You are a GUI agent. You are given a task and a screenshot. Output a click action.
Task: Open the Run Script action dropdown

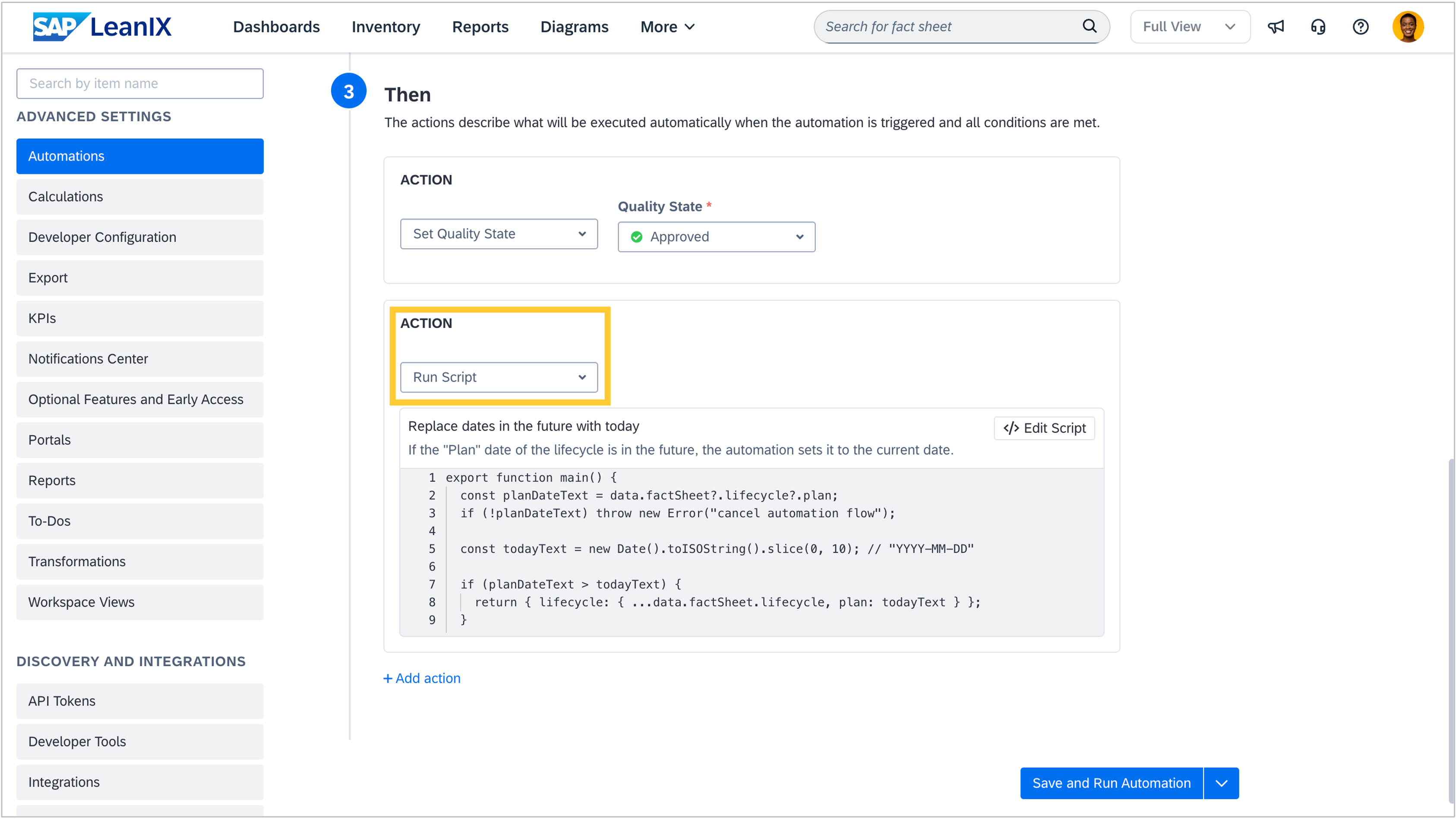(499, 377)
